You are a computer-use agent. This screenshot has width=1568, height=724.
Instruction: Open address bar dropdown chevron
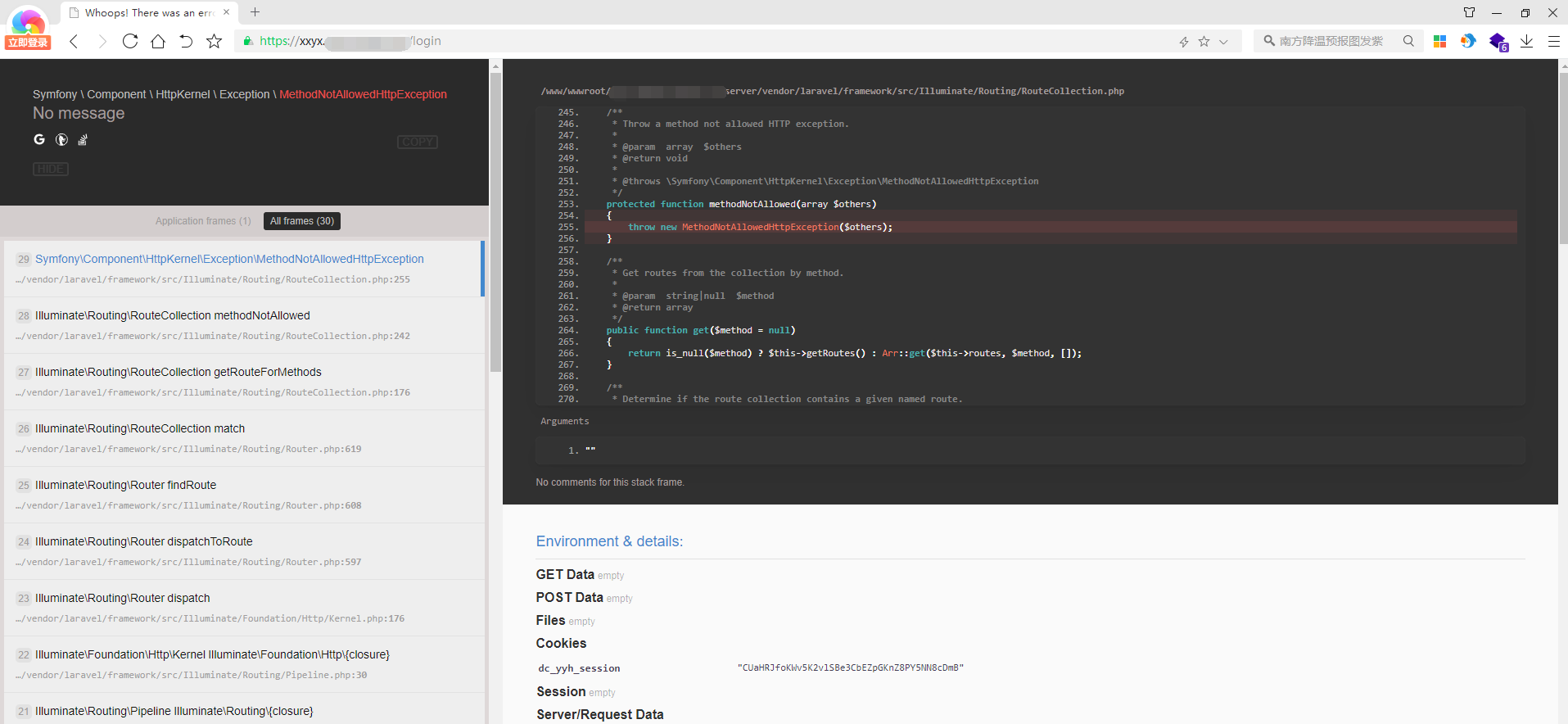pos(1223,42)
